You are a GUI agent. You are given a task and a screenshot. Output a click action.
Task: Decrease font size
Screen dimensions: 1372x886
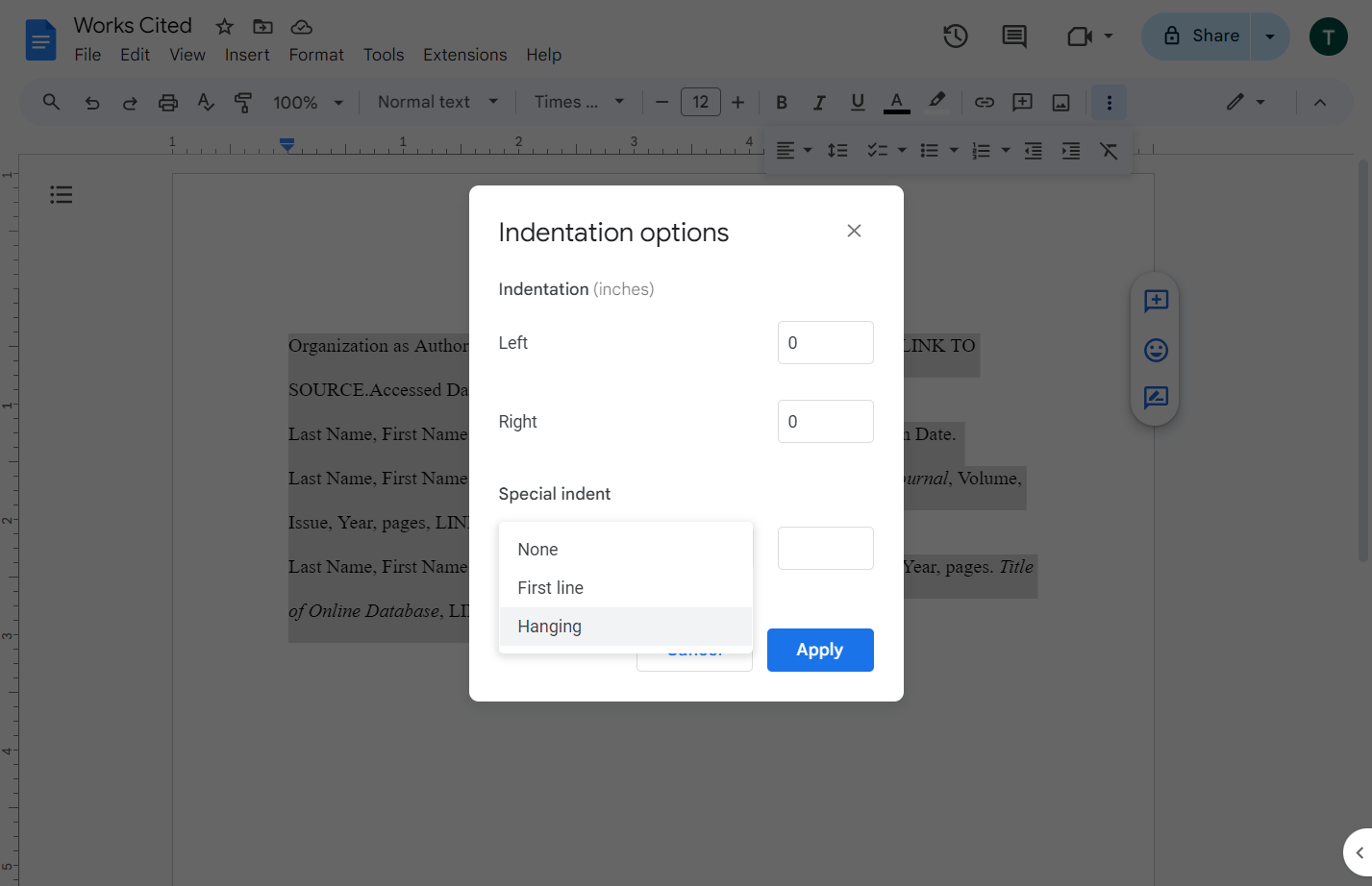(x=661, y=102)
